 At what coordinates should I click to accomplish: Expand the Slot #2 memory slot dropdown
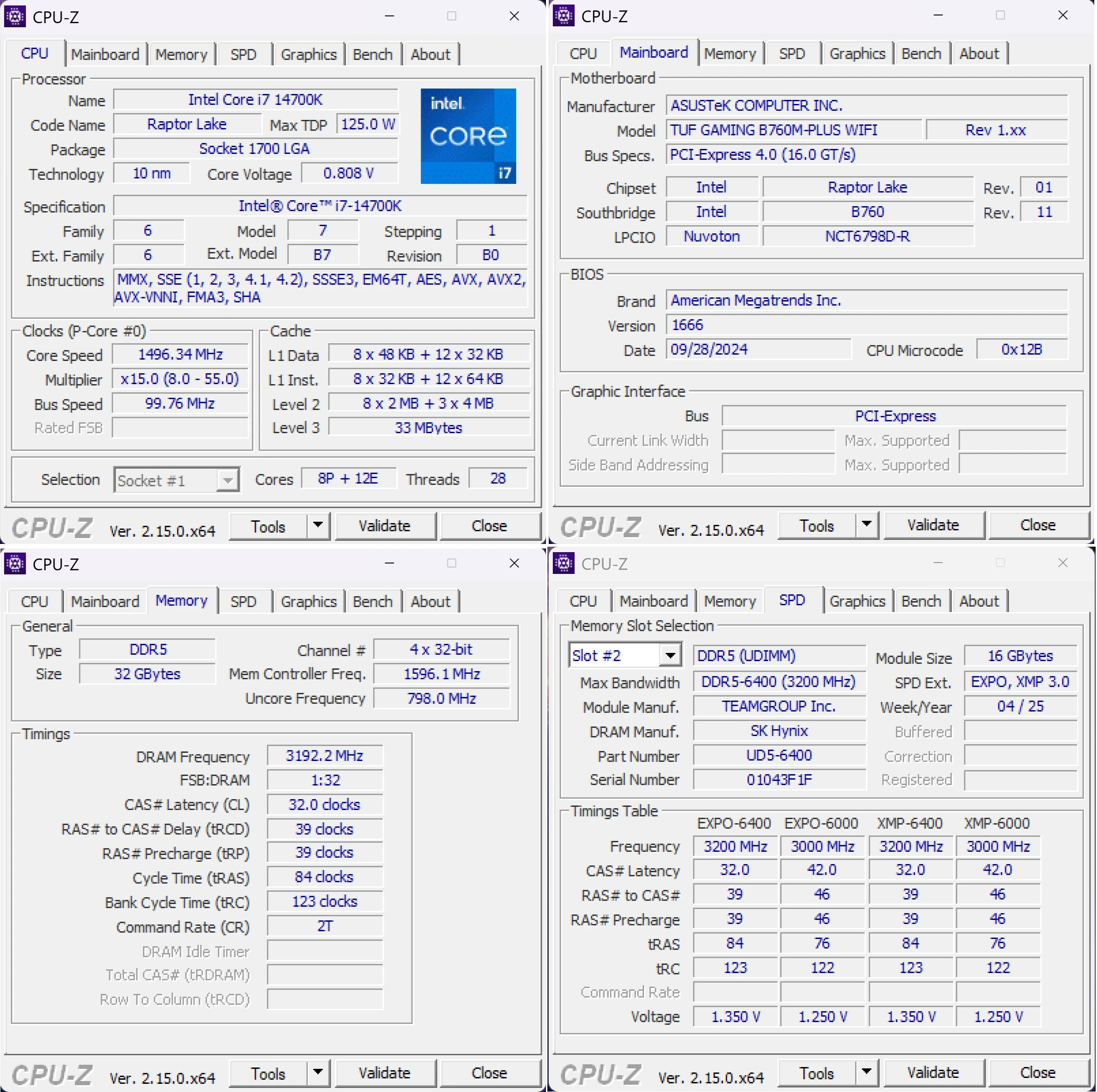pyautogui.click(x=670, y=656)
